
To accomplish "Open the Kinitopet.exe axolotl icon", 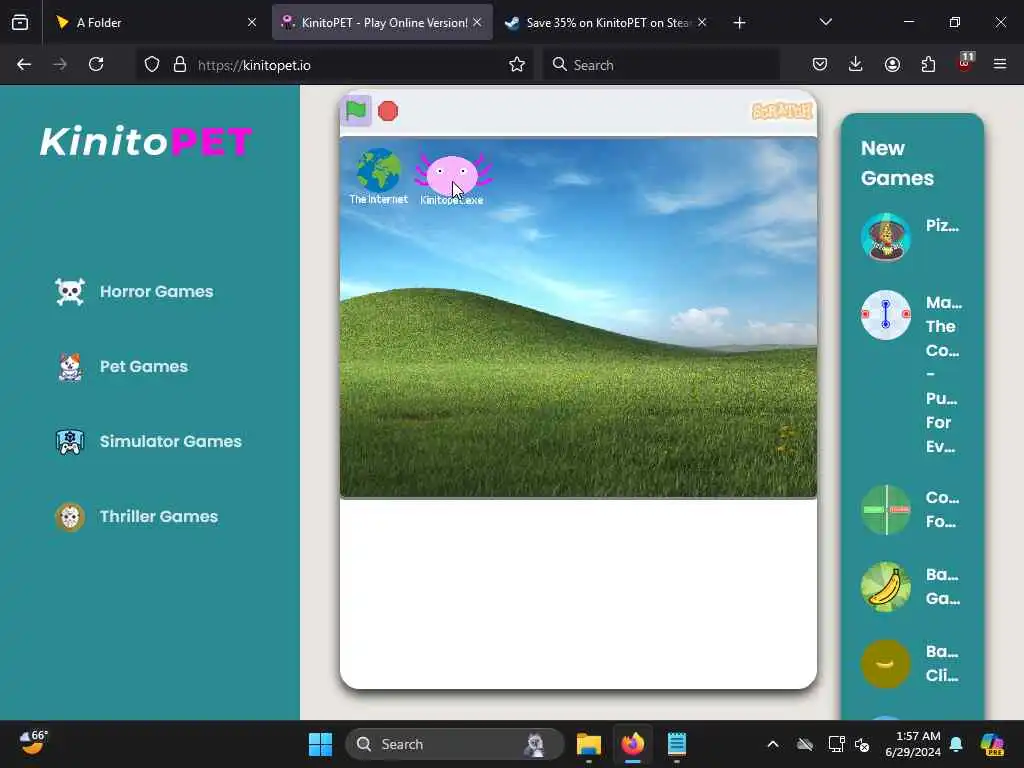I will point(452,180).
